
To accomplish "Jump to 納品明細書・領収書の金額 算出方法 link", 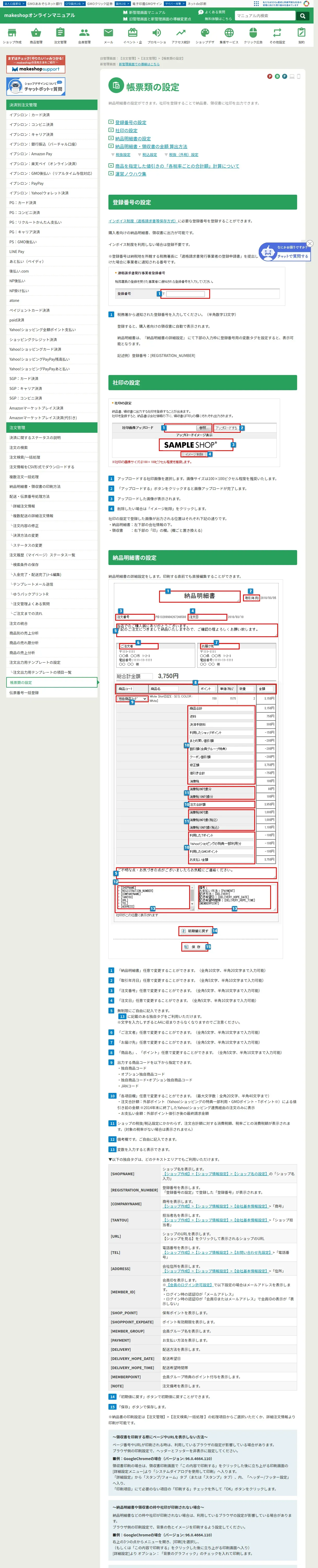I will click(x=151, y=146).
